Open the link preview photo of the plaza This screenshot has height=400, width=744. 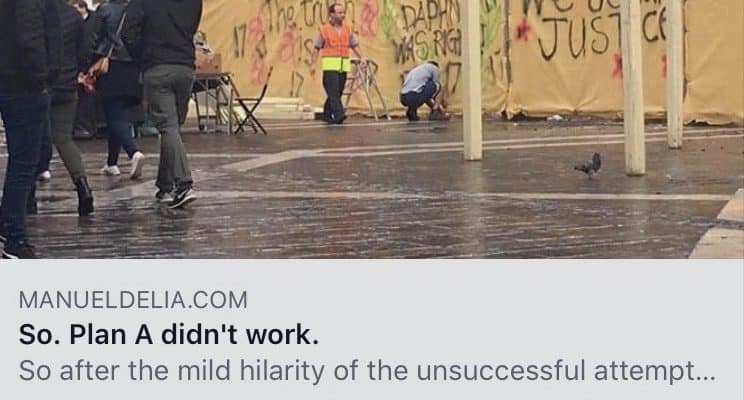click(x=372, y=129)
